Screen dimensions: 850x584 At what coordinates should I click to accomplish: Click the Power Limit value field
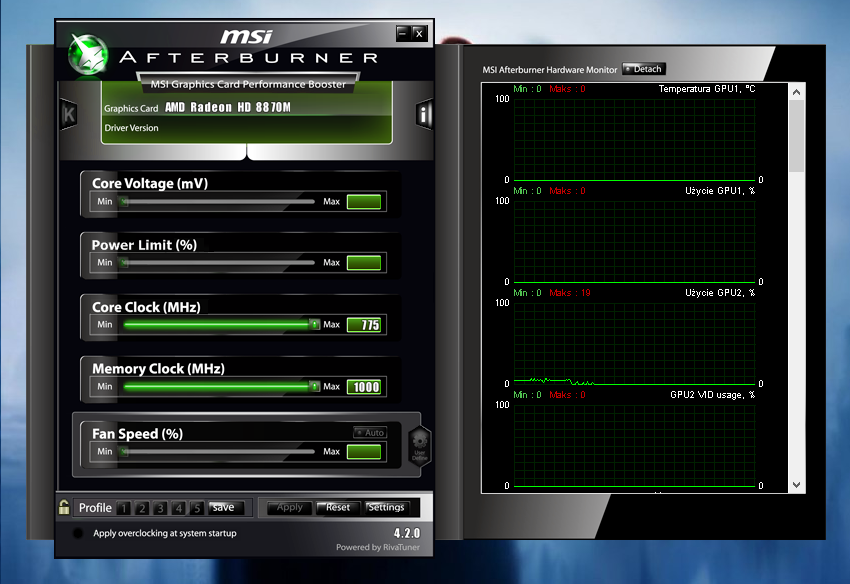pyautogui.click(x=364, y=262)
